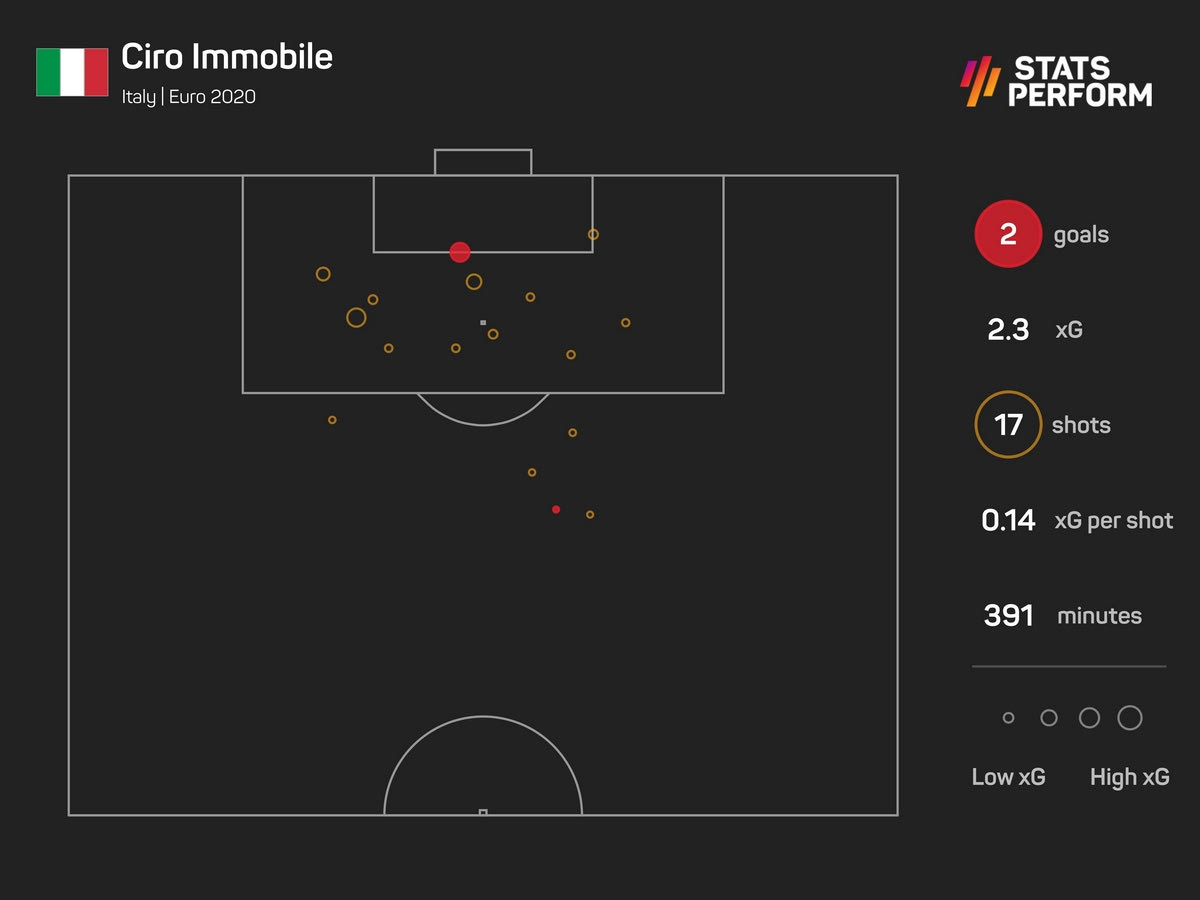Image resolution: width=1200 pixels, height=900 pixels.
Task: Click the Stats Perform logo
Action: (1056, 82)
